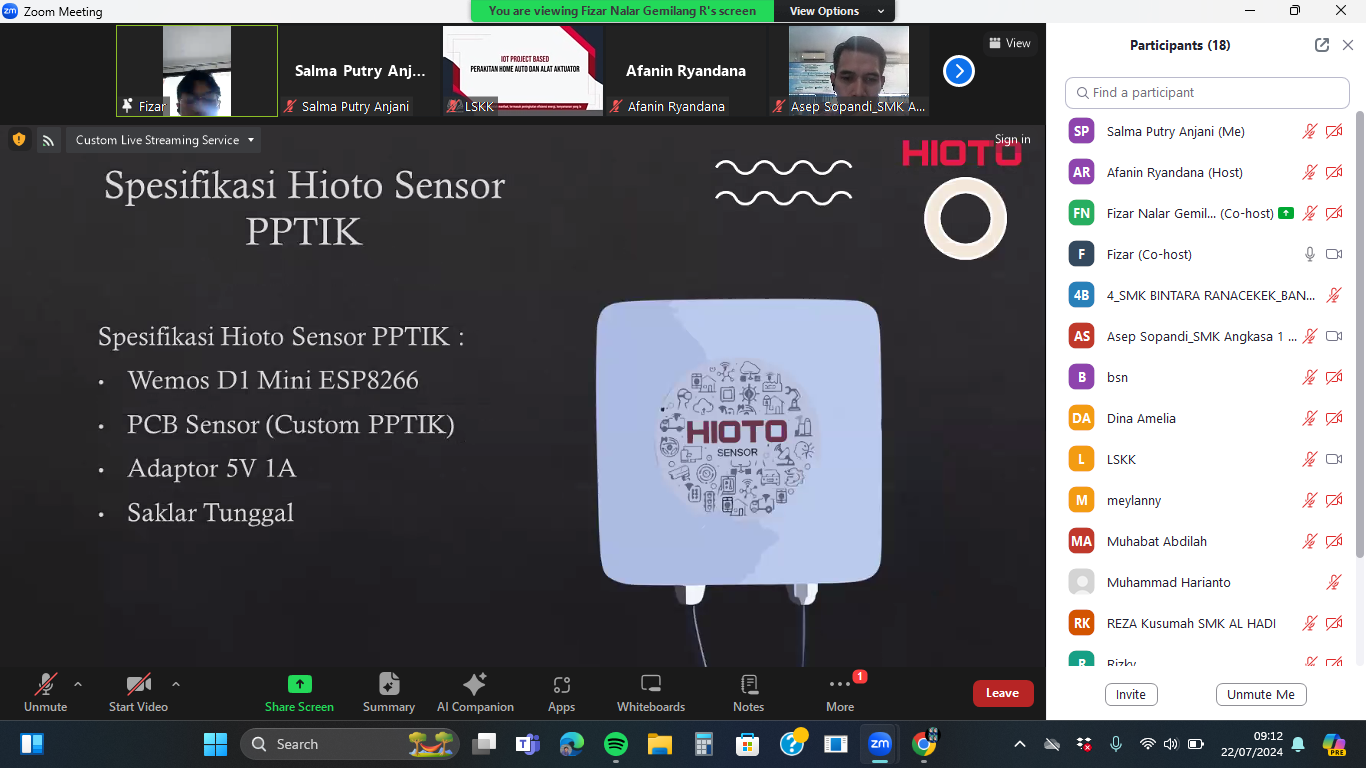Click Fizar (Co-host) camera icon

pyautogui.click(x=1334, y=254)
